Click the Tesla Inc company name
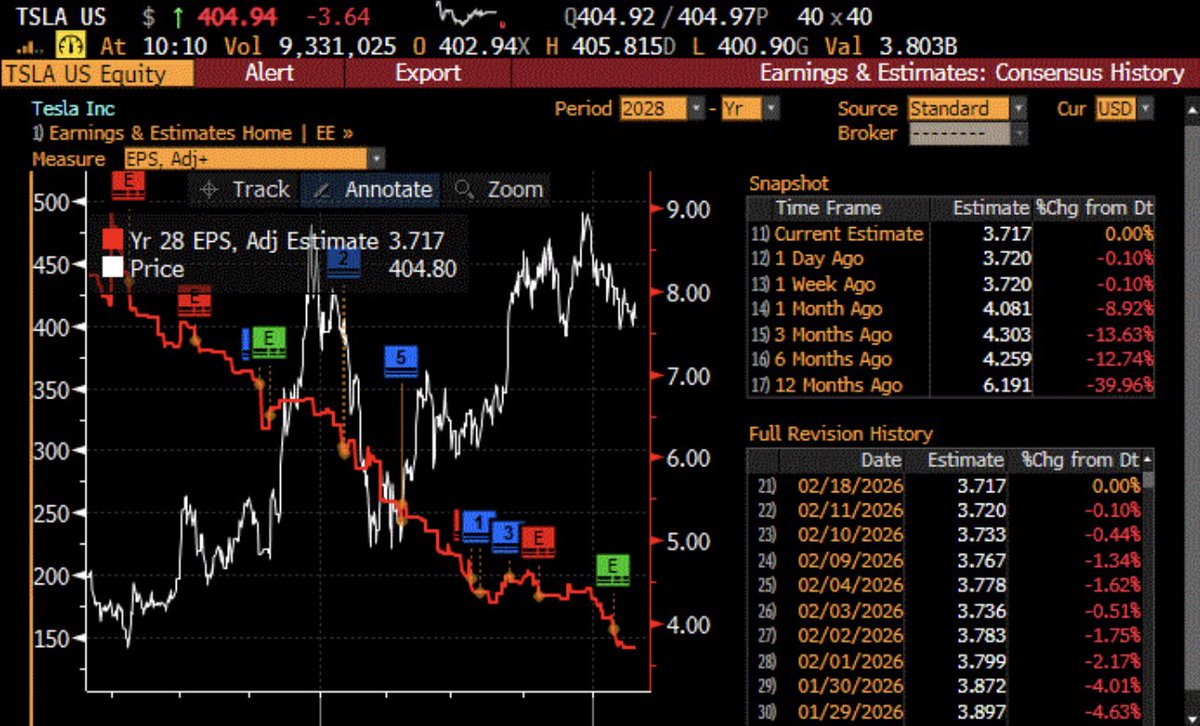This screenshot has width=1200, height=726. coord(73,108)
